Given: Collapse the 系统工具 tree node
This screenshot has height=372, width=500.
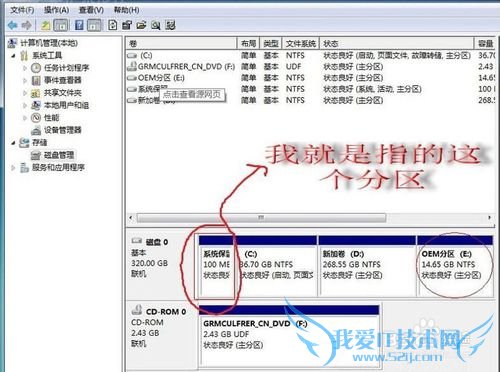Looking at the screenshot, I should (x=13, y=56).
